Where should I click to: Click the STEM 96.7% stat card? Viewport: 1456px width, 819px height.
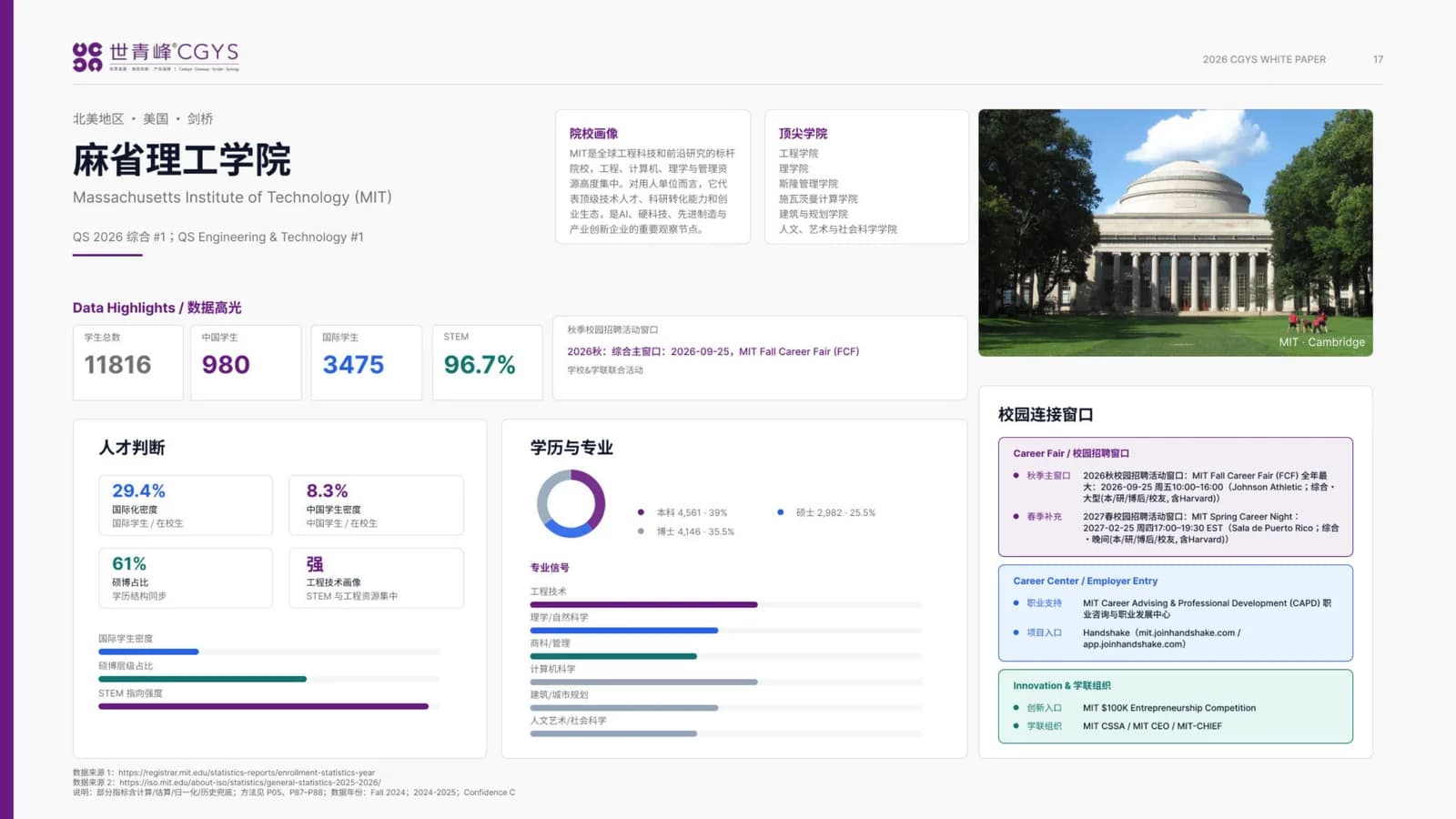pos(487,362)
